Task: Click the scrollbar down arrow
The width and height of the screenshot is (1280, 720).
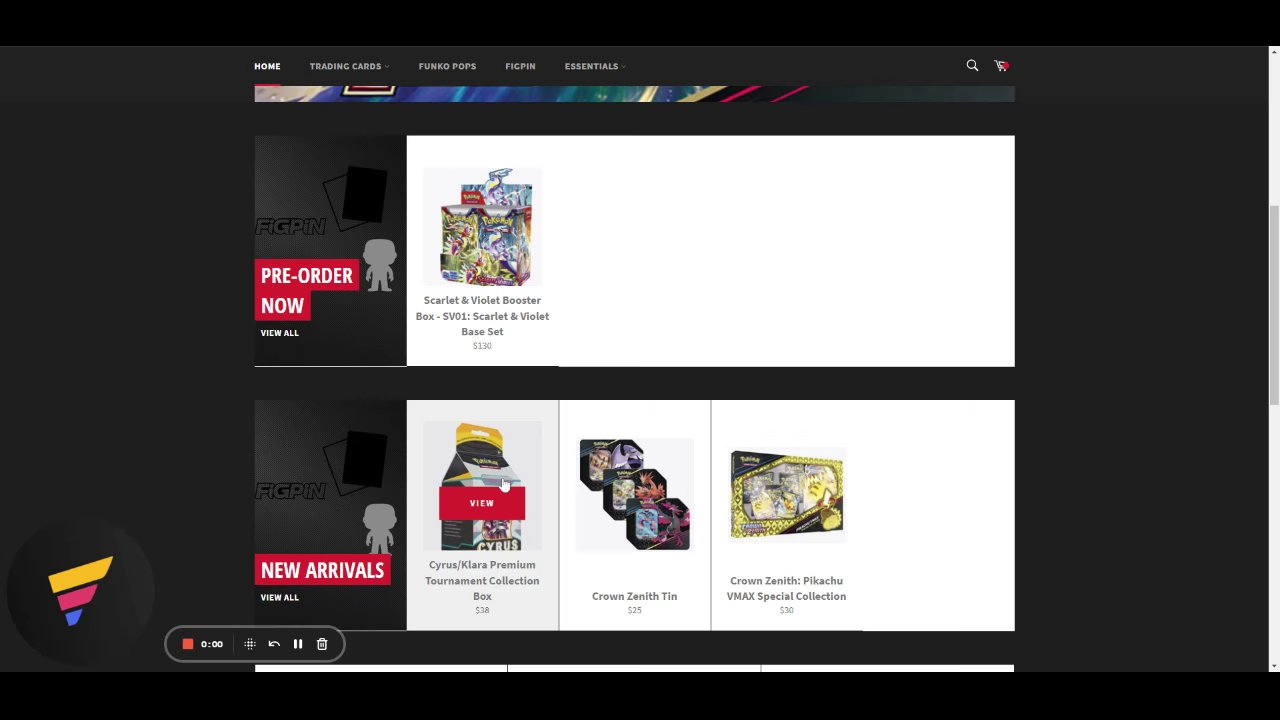Action: 1274,666
